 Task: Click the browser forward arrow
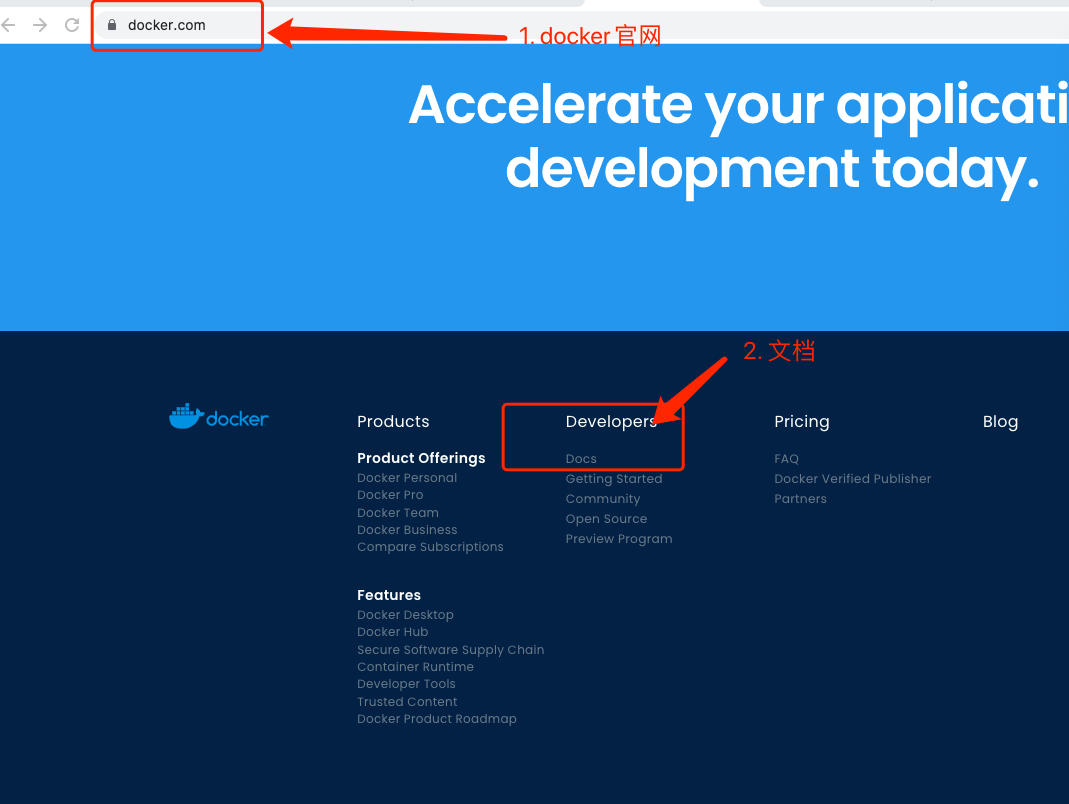pos(40,25)
